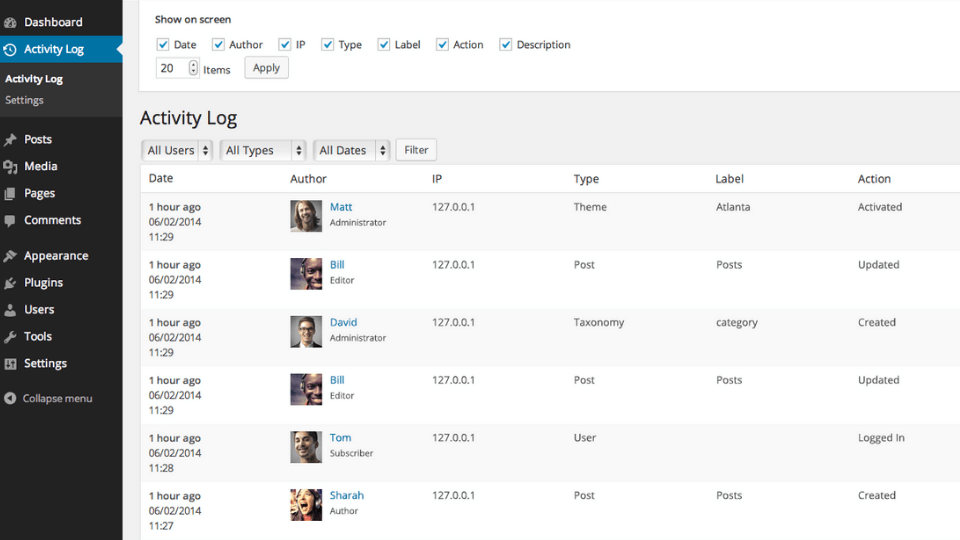Viewport: 960px width, 540px height.
Task: Increase the items-per-page stepper
Action: [193, 64]
